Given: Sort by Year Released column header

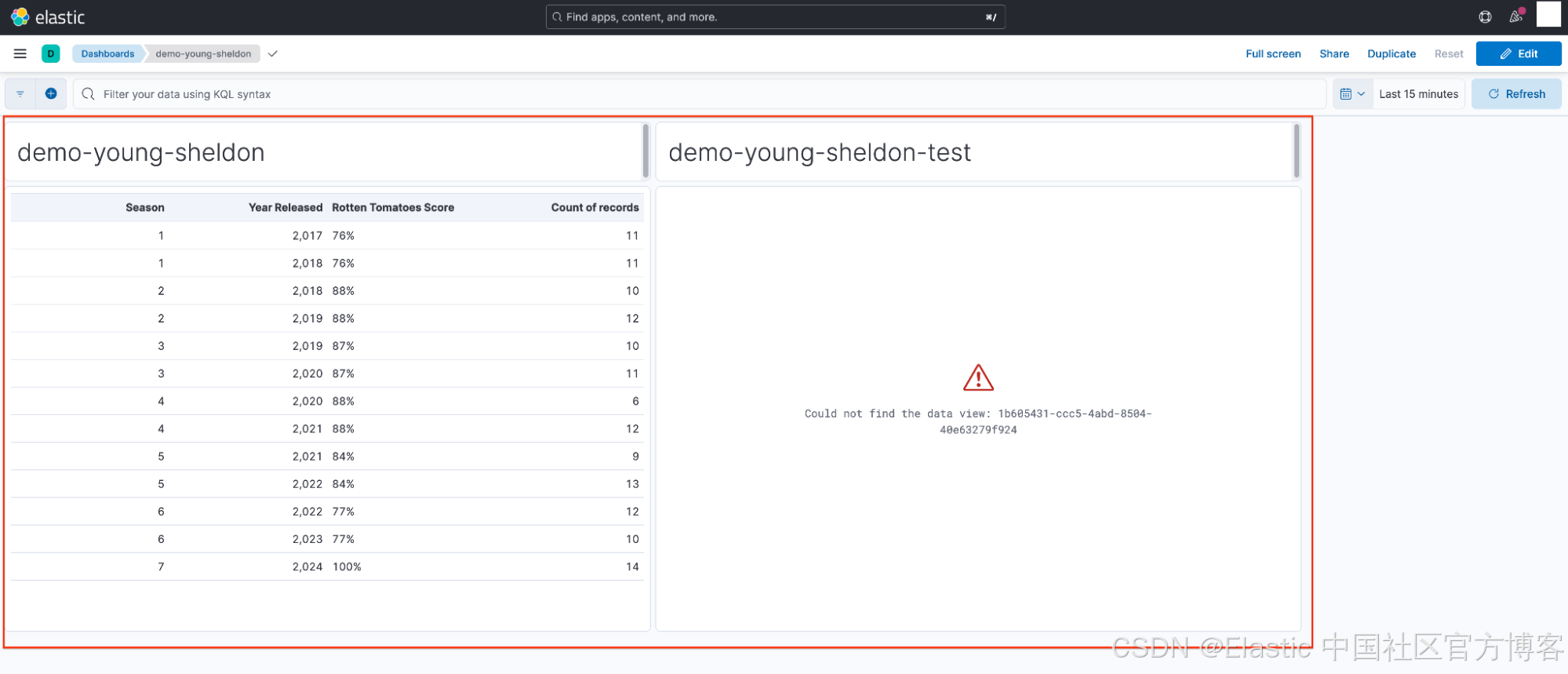Looking at the screenshot, I should point(286,207).
